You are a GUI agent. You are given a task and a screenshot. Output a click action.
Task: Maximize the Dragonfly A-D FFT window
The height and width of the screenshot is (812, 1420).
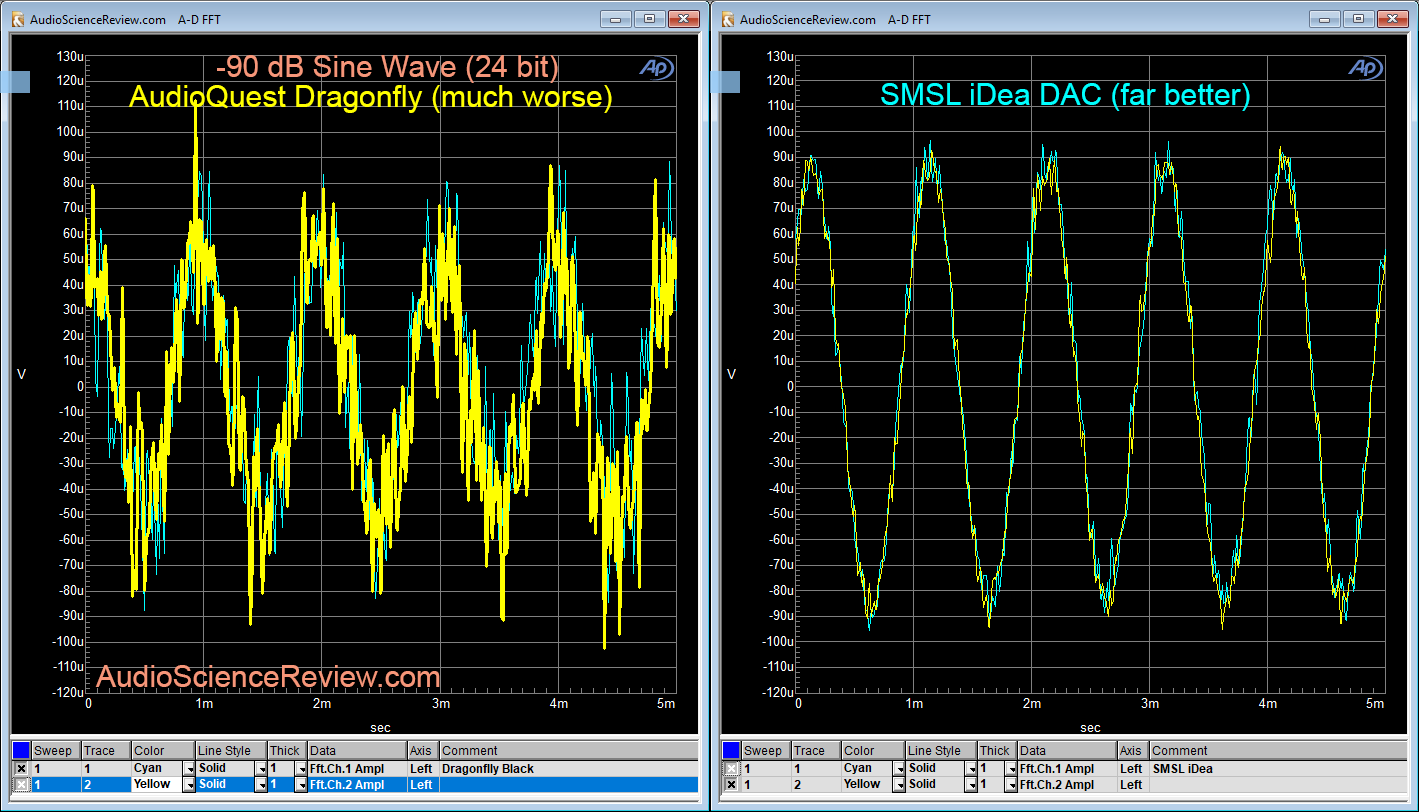pyautogui.click(x=650, y=18)
